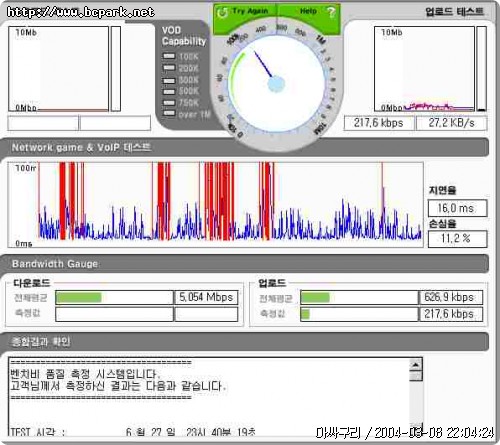Click the network latency graph
The image size is (500, 445).
215,205
